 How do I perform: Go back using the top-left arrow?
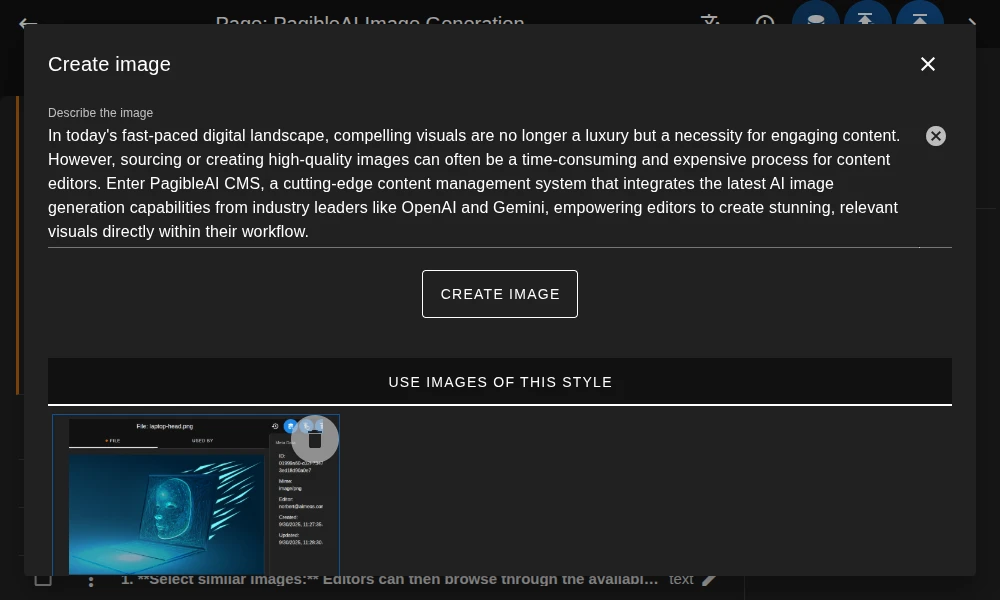28,22
